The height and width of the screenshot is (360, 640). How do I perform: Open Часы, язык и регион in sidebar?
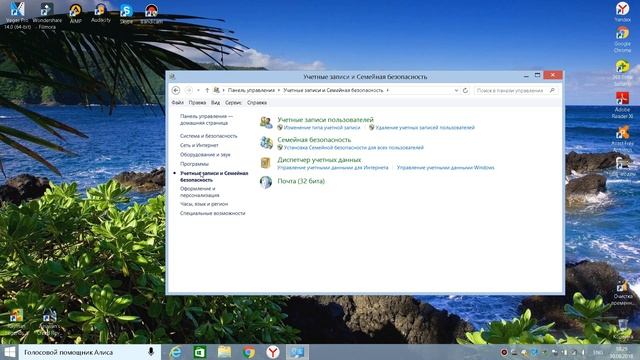(x=204, y=204)
